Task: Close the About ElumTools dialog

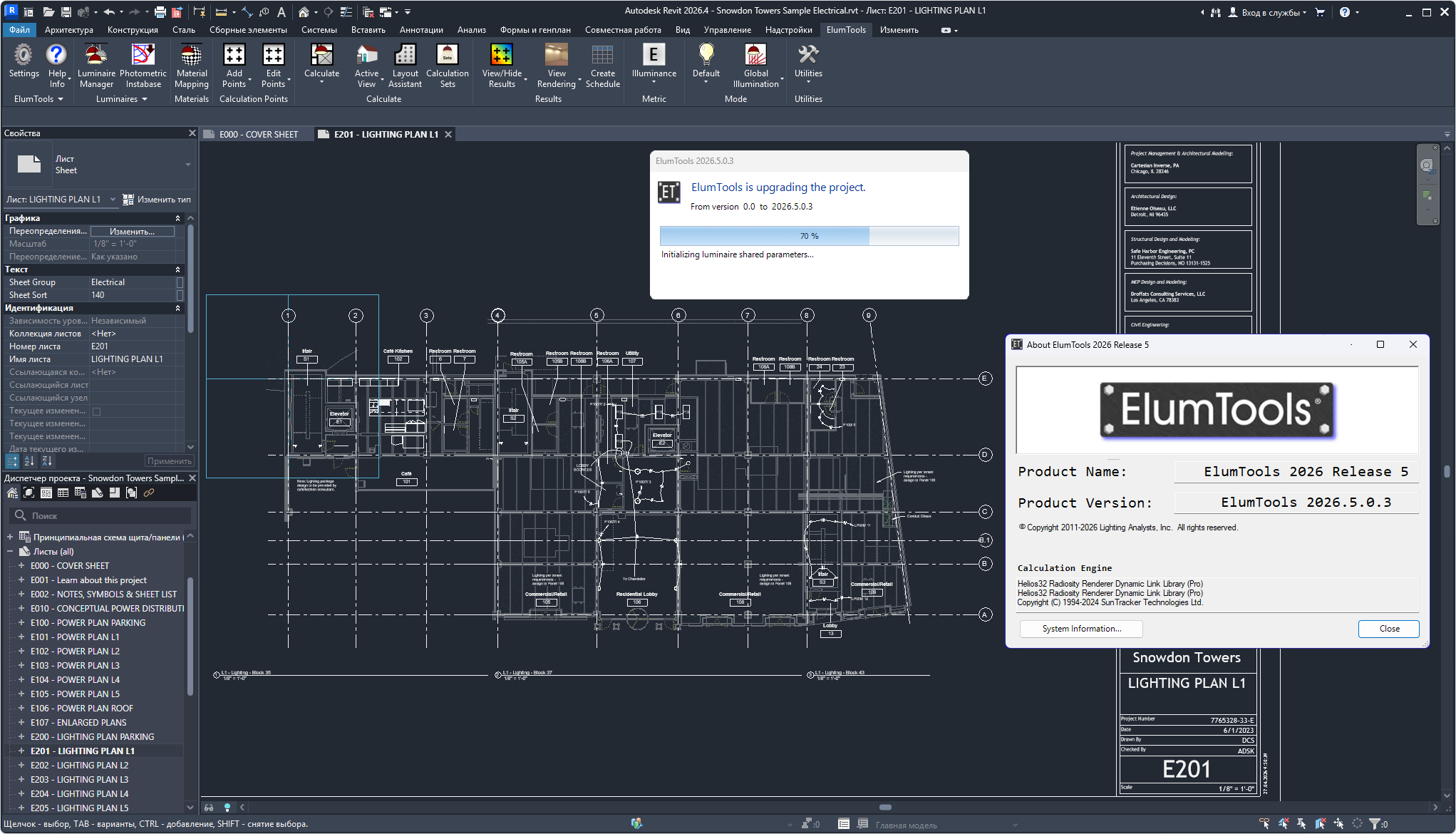Action: pyautogui.click(x=1389, y=629)
